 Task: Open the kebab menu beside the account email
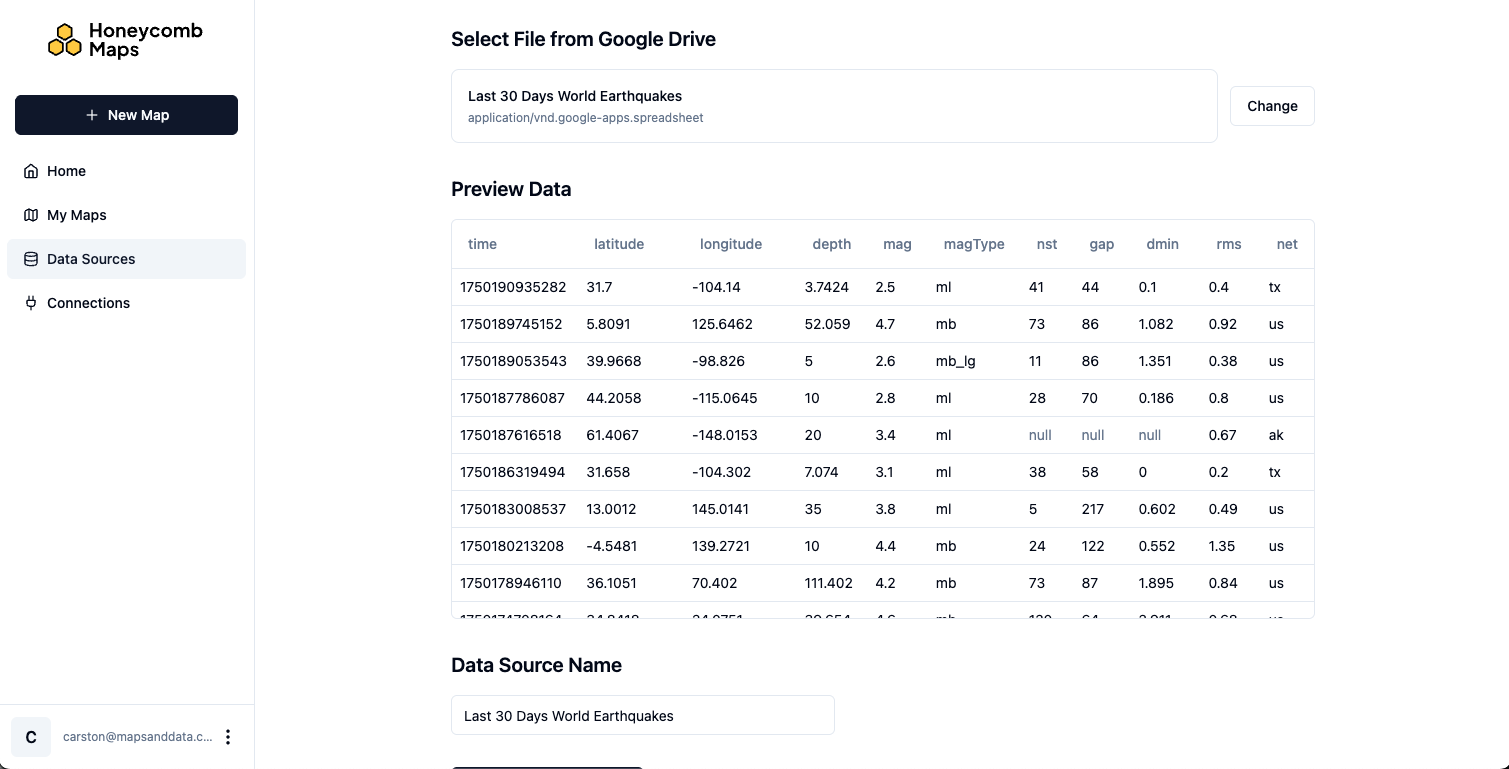tap(228, 736)
